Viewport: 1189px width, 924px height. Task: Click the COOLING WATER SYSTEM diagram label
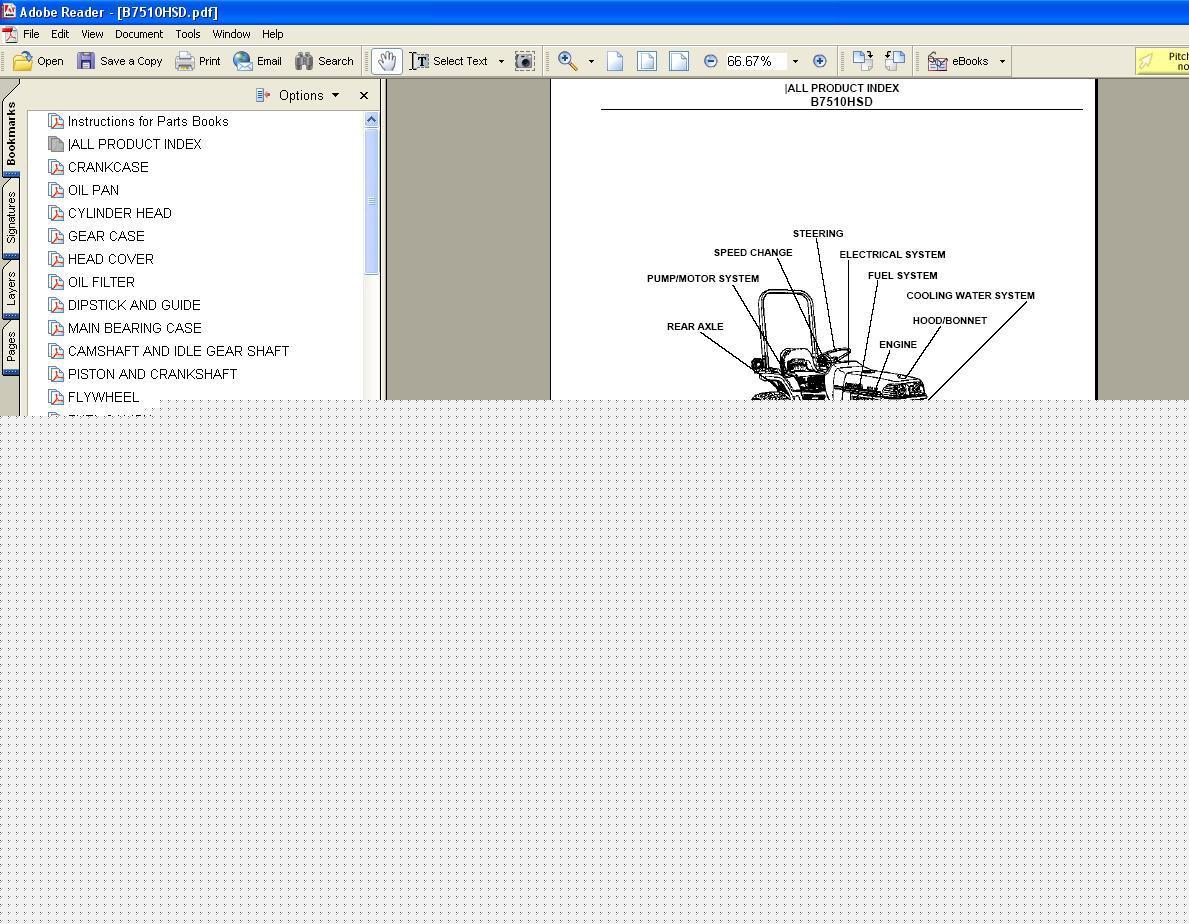tap(970, 296)
